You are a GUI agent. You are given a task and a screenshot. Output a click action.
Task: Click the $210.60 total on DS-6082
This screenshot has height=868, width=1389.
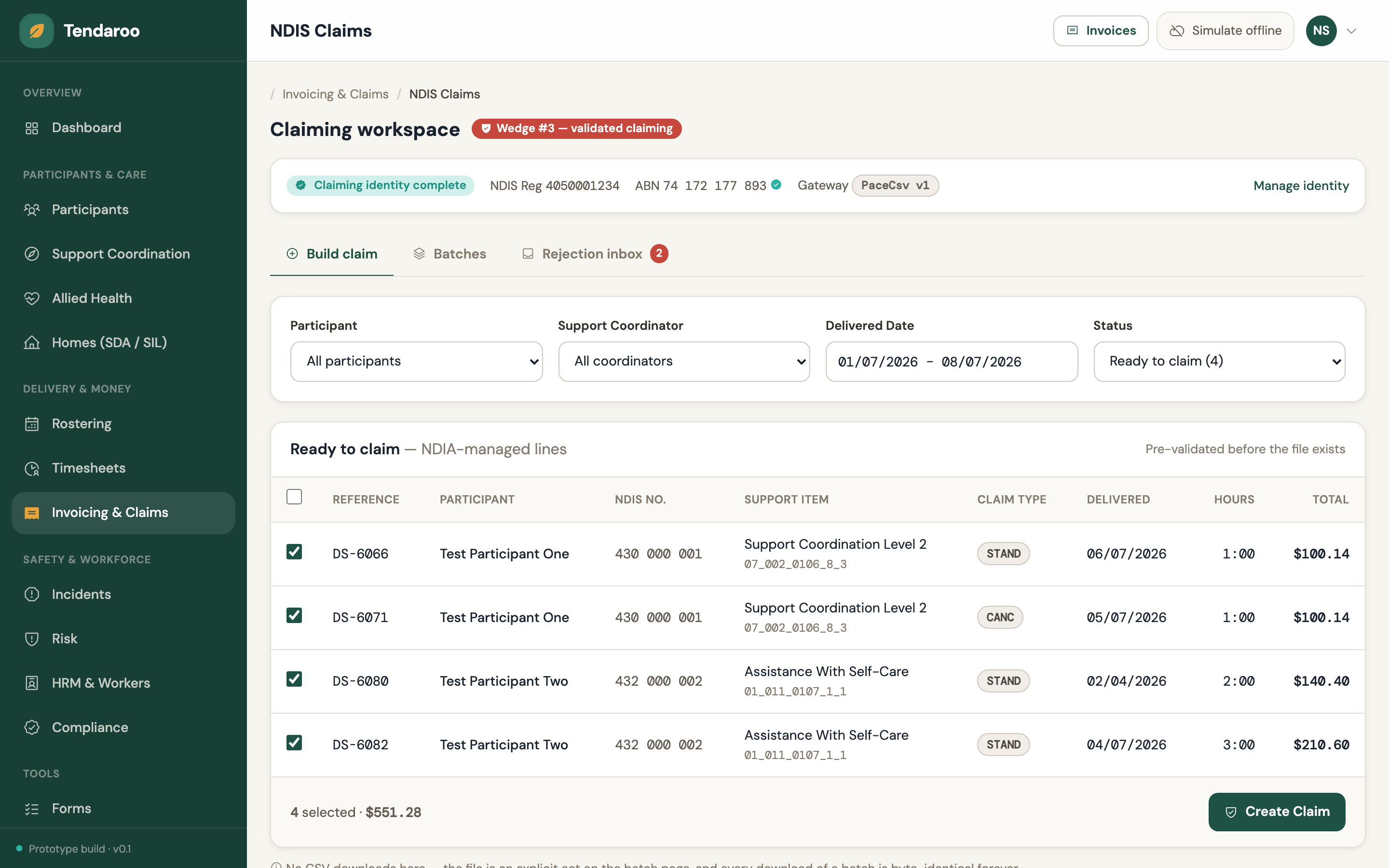pyautogui.click(x=1321, y=745)
